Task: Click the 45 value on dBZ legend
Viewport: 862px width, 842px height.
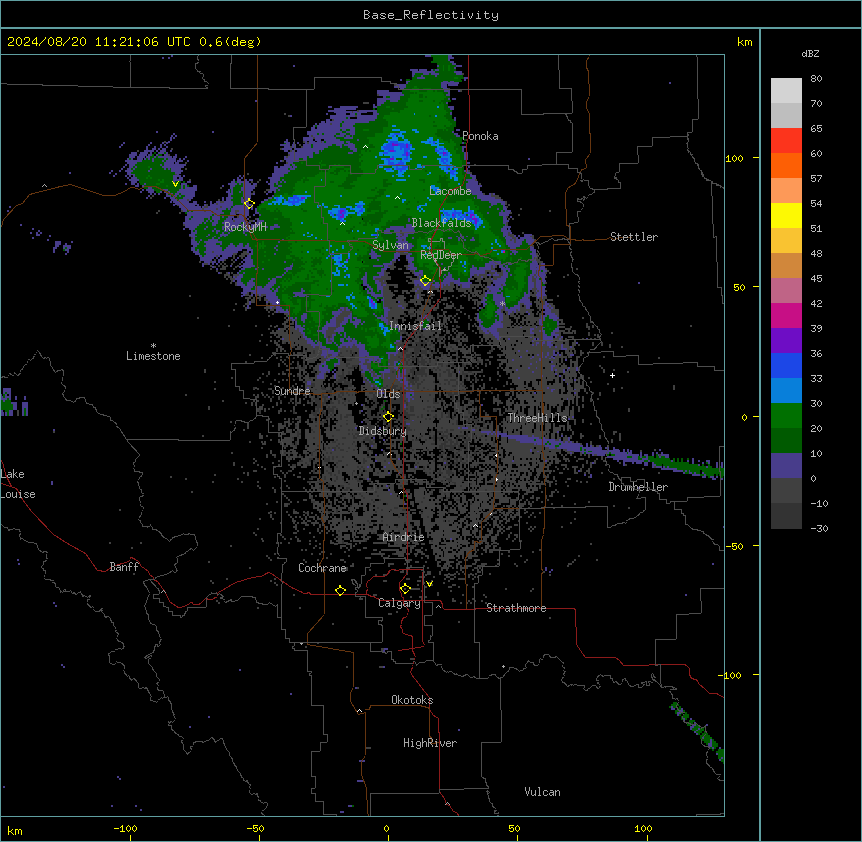Action: tap(816, 279)
